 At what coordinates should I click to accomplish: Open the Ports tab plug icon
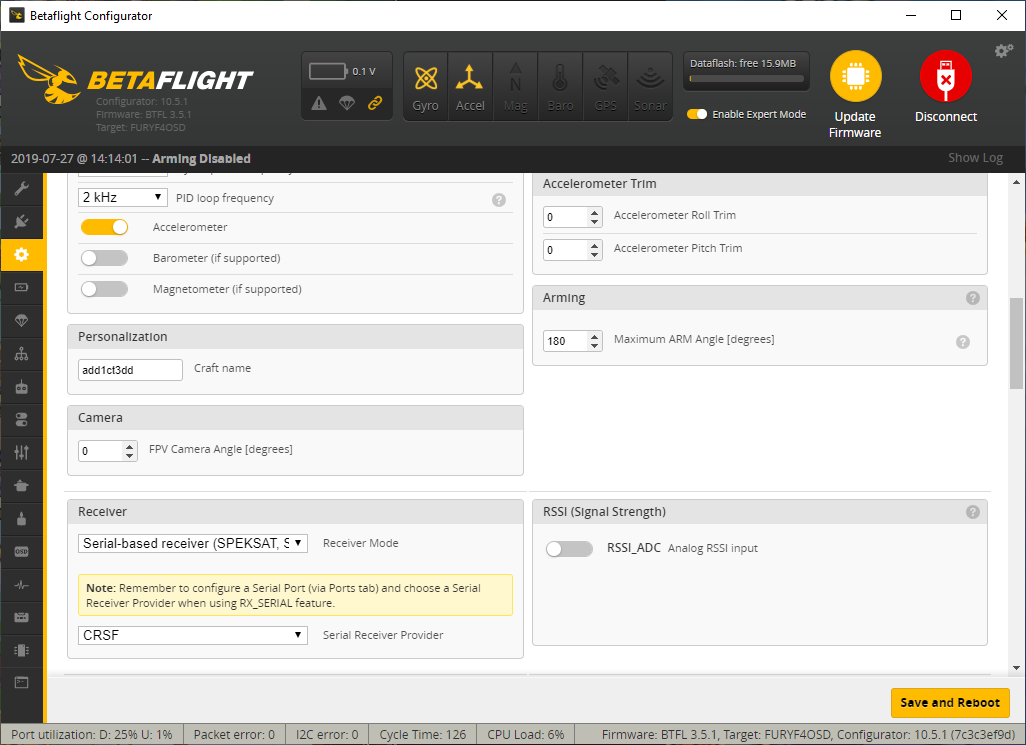[22, 221]
